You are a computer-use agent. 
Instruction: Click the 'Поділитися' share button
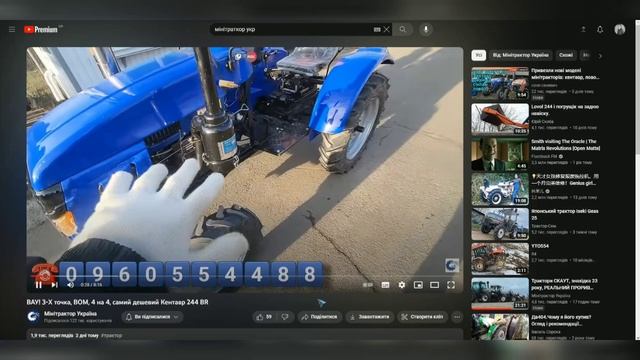coord(320,317)
